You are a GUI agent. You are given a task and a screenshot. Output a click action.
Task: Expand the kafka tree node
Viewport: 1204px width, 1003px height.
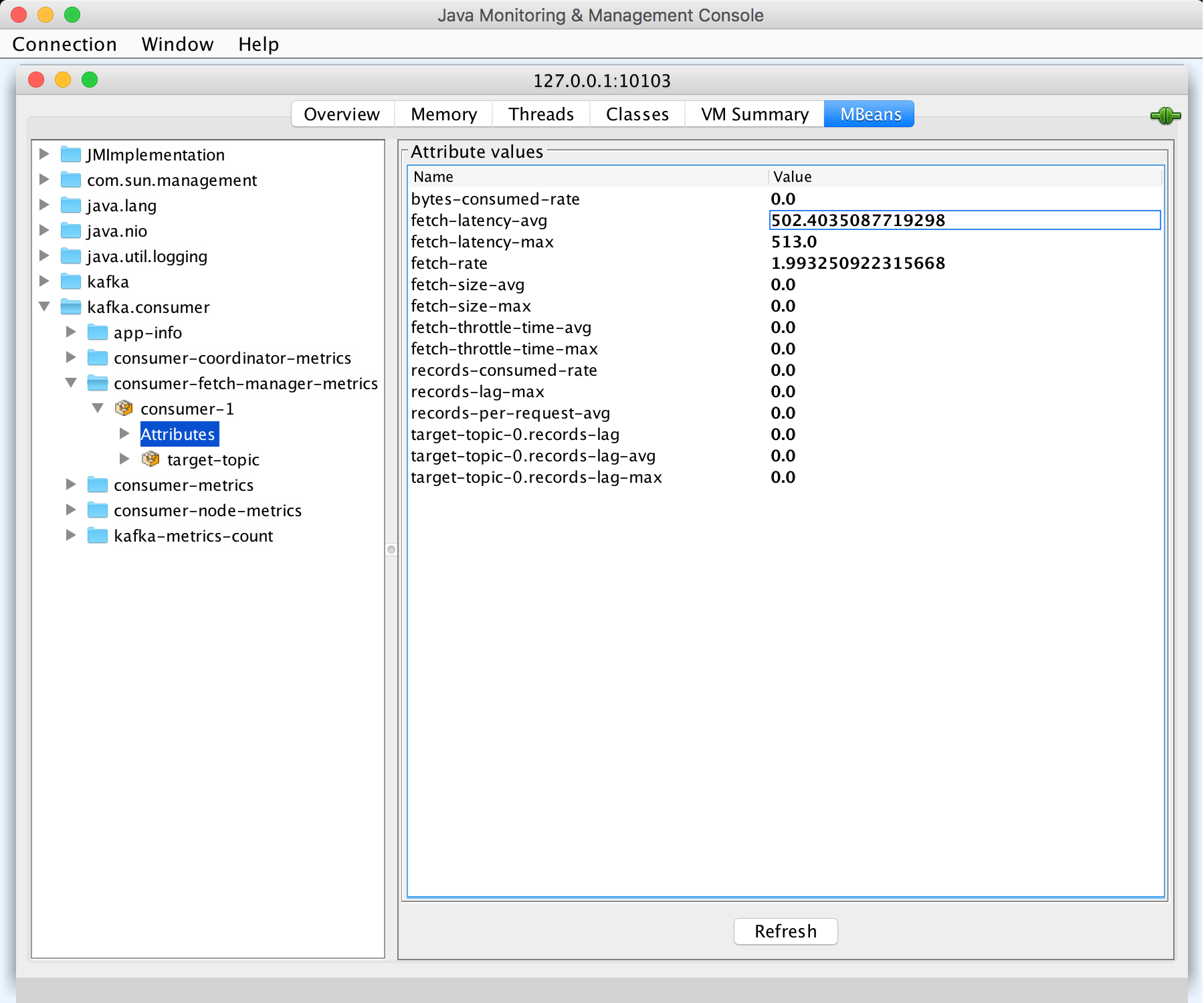click(x=44, y=281)
